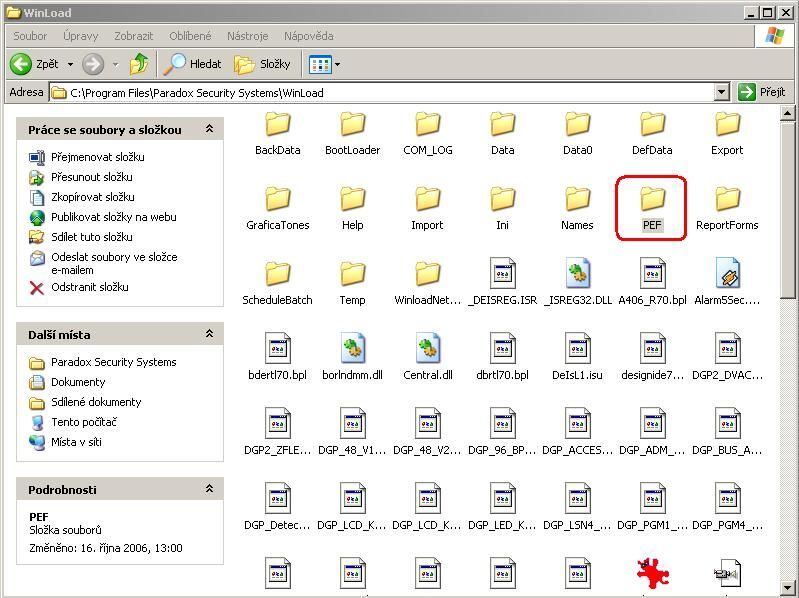Select the _DEISREG.ISR file
The width and height of the screenshot is (799, 598).
click(502, 274)
